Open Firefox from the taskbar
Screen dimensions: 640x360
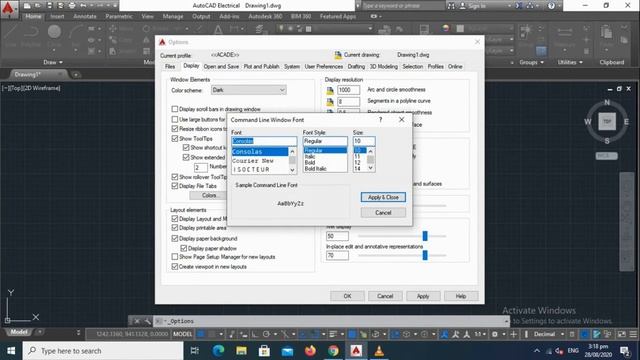click(310, 351)
